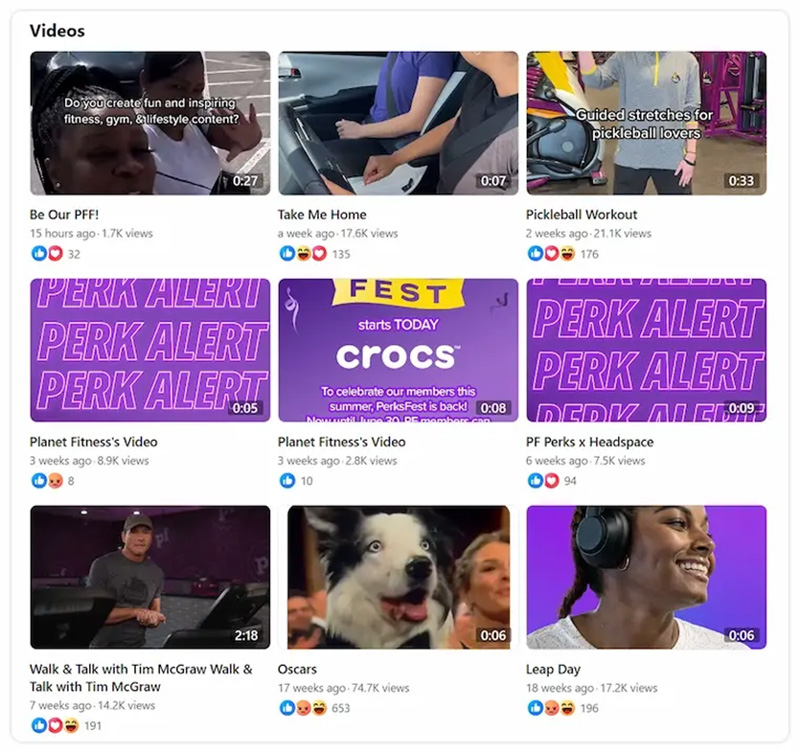Viewport: 800px width, 752px height.
Task: Open the Pickleball Workout video thumbnail
Action: [646, 123]
